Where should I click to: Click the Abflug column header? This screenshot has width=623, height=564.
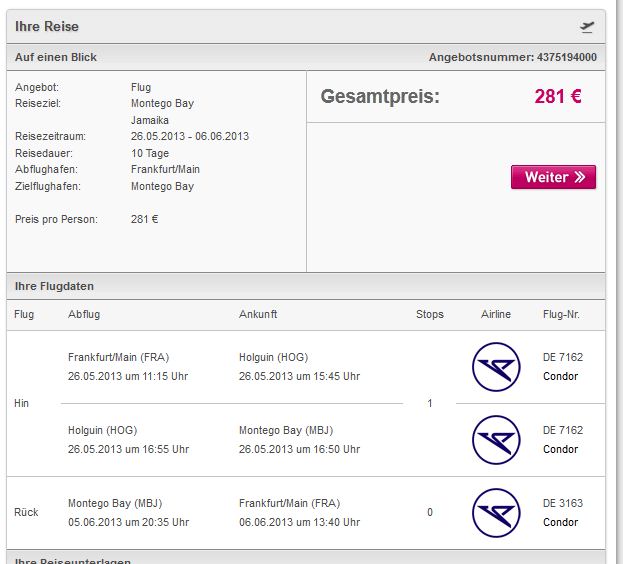pyautogui.click(x=84, y=314)
